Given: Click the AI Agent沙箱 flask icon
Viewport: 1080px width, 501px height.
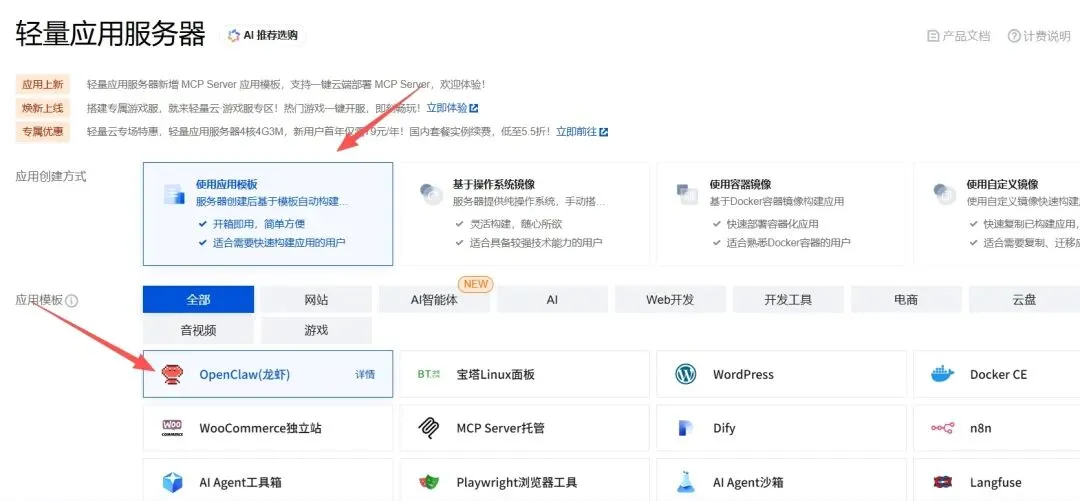Looking at the screenshot, I should [686, 482].
